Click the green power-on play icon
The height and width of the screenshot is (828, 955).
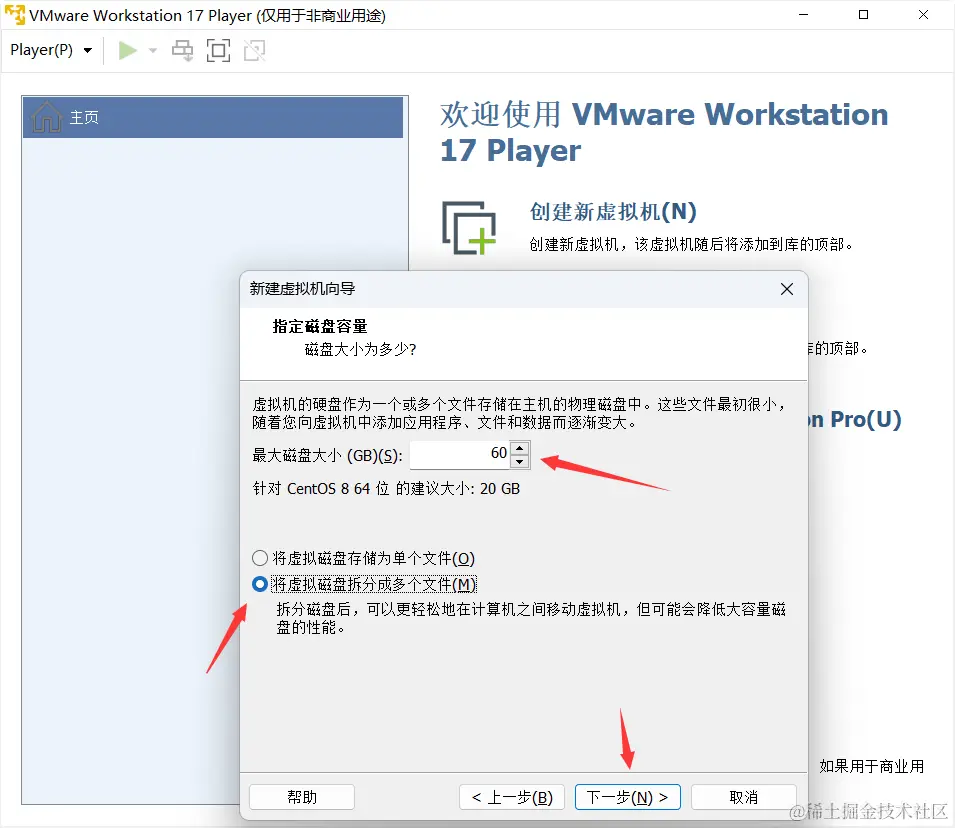point(127,51)
